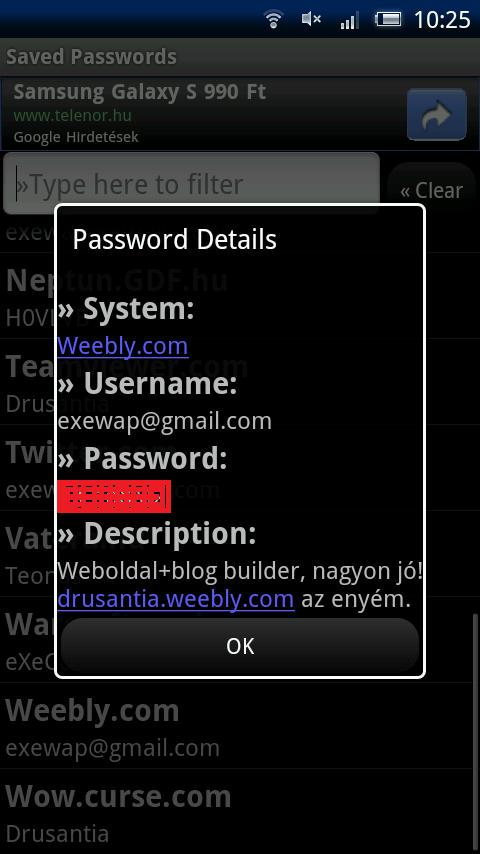Tap the signal strength bars icon
The height and width of the screenshot is (854, 480).
click(x=349, y=20)
